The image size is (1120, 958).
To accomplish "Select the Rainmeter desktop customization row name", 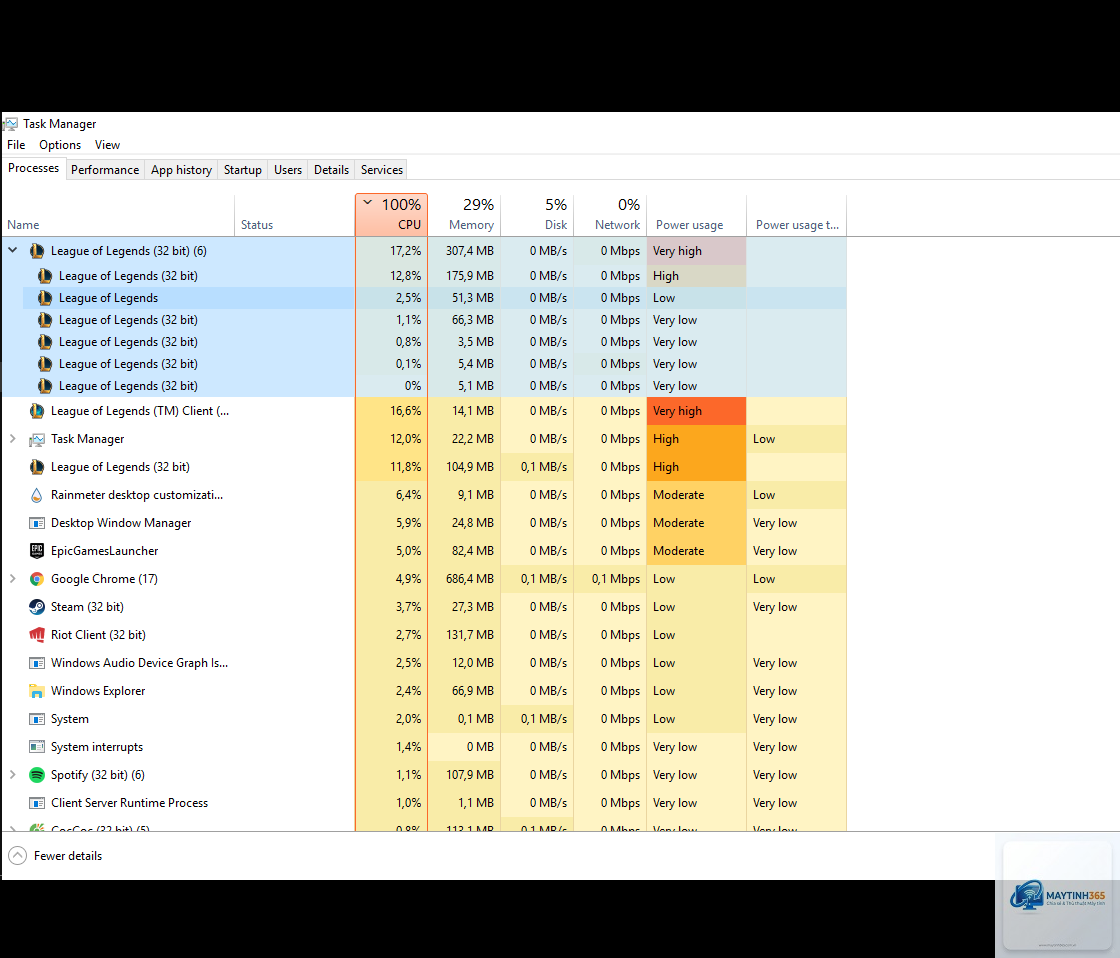I will (137, 495).
